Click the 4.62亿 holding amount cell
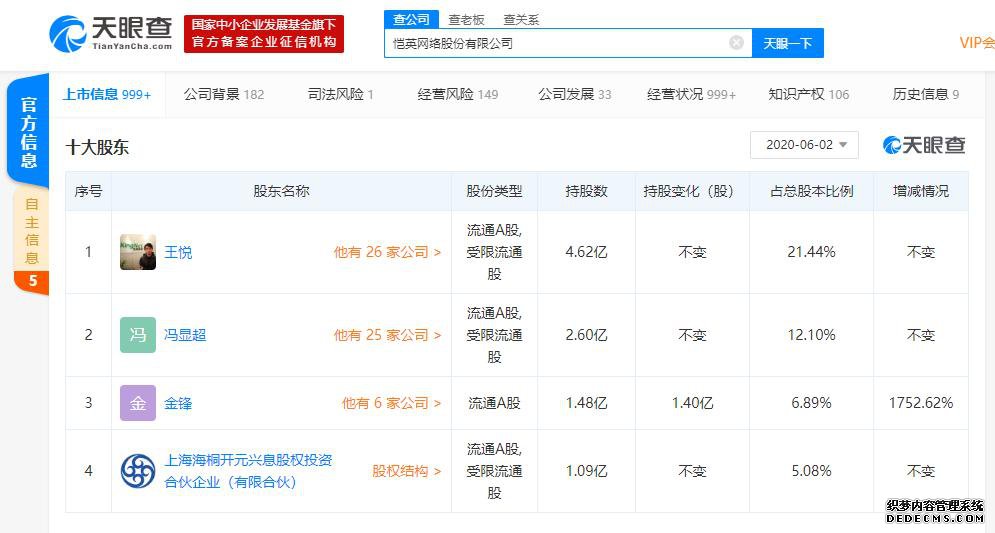 [x=586, y=252]
